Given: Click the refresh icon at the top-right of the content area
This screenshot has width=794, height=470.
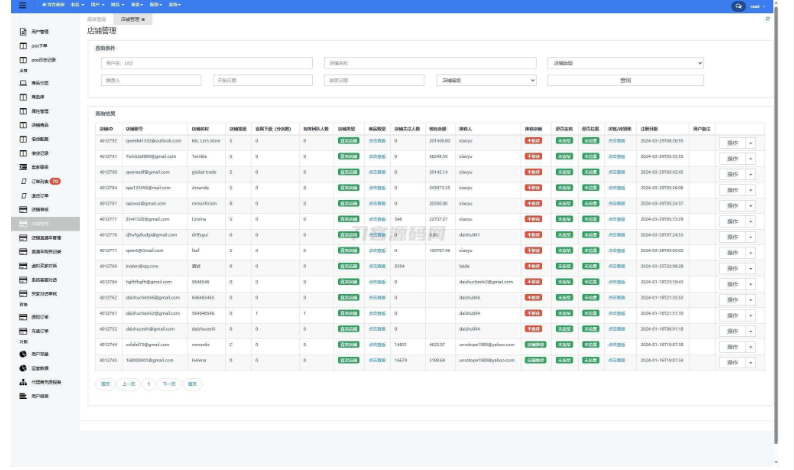Looking at the screenshot, I should (x=768, y=19).
